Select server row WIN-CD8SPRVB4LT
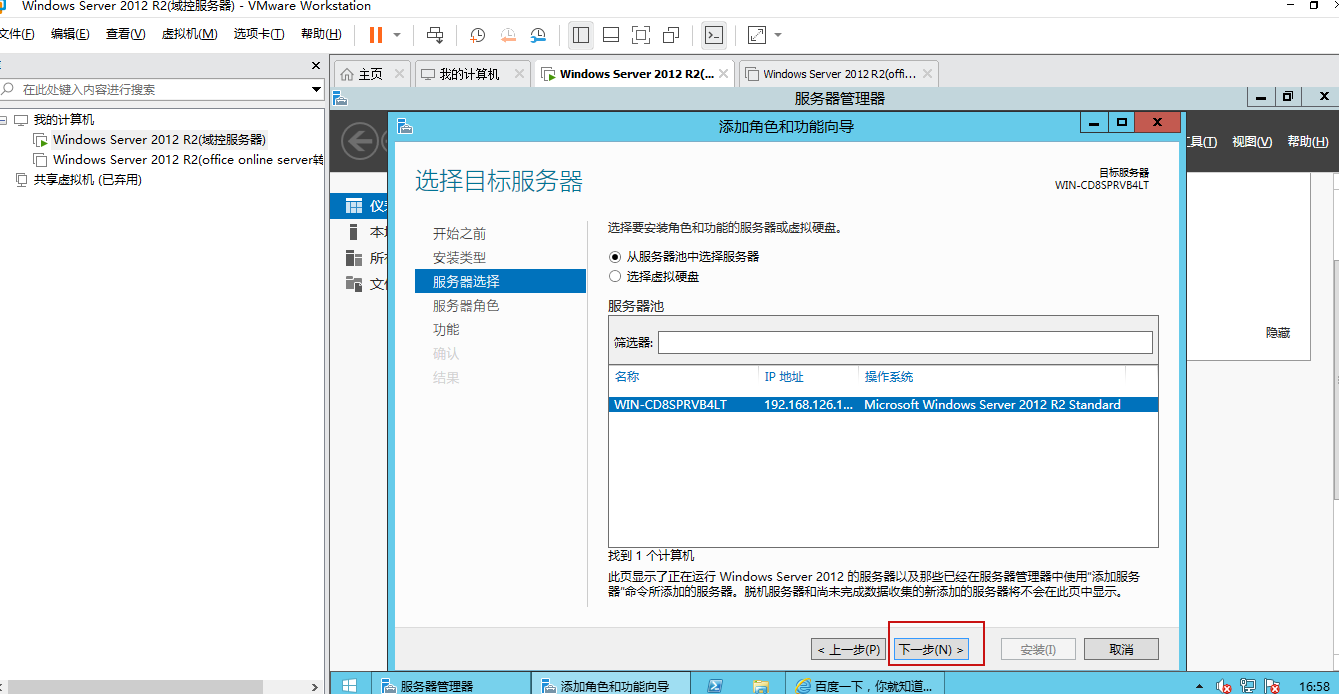This screenshot has width=1339, height=694. 883,405
